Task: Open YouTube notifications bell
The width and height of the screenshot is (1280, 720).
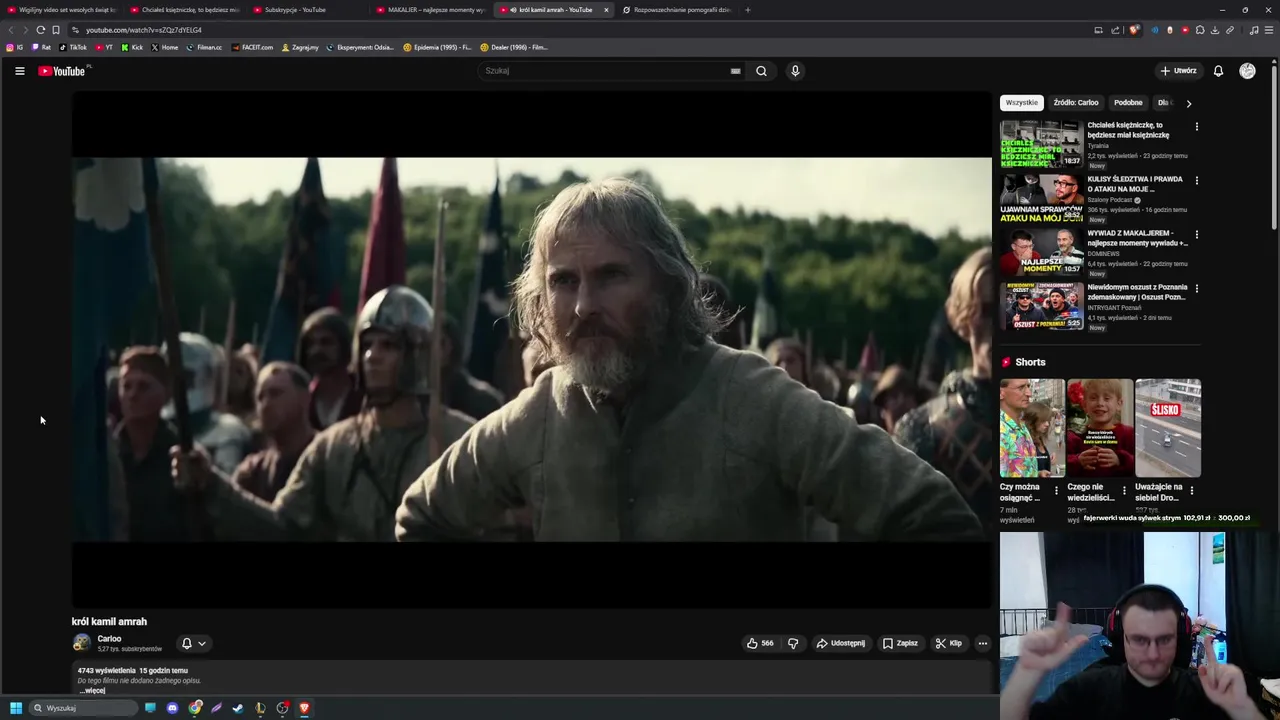Action: [x=1218, y=71]
